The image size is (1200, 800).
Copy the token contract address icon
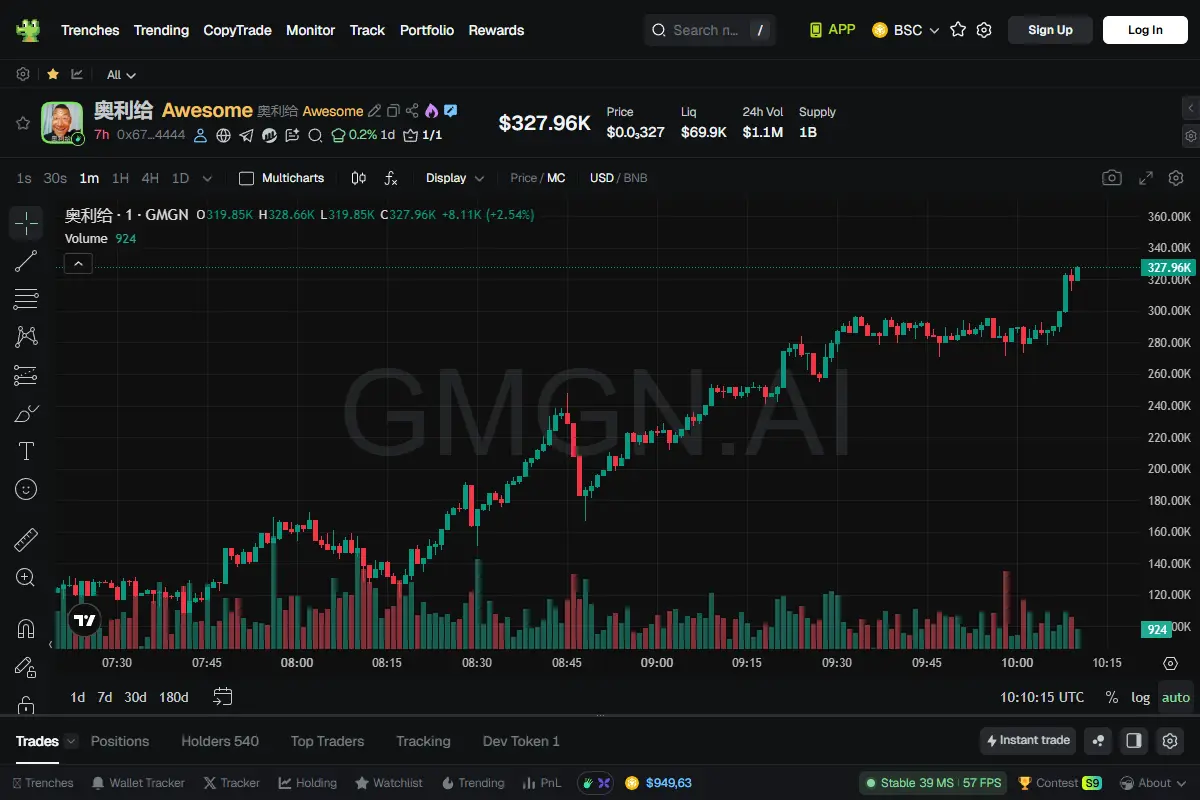[393, 111]
